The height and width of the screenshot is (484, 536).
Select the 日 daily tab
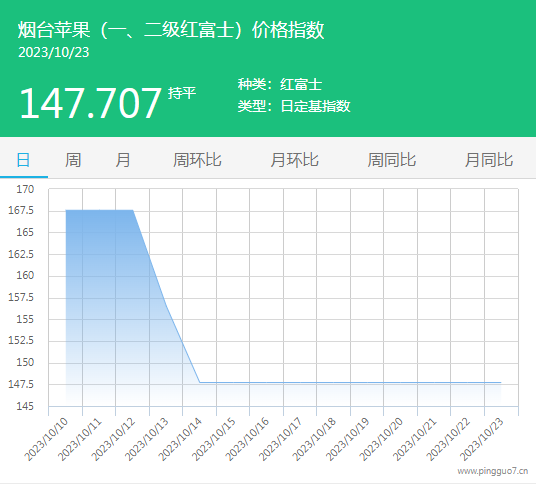click(x=23, y=160)
